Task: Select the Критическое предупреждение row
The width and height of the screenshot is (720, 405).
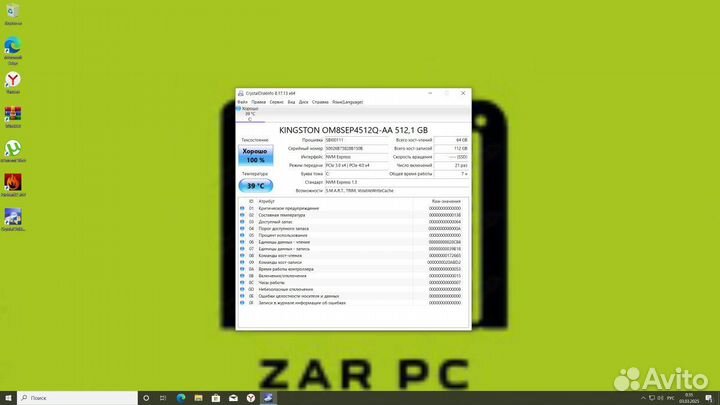Action: 353,208
